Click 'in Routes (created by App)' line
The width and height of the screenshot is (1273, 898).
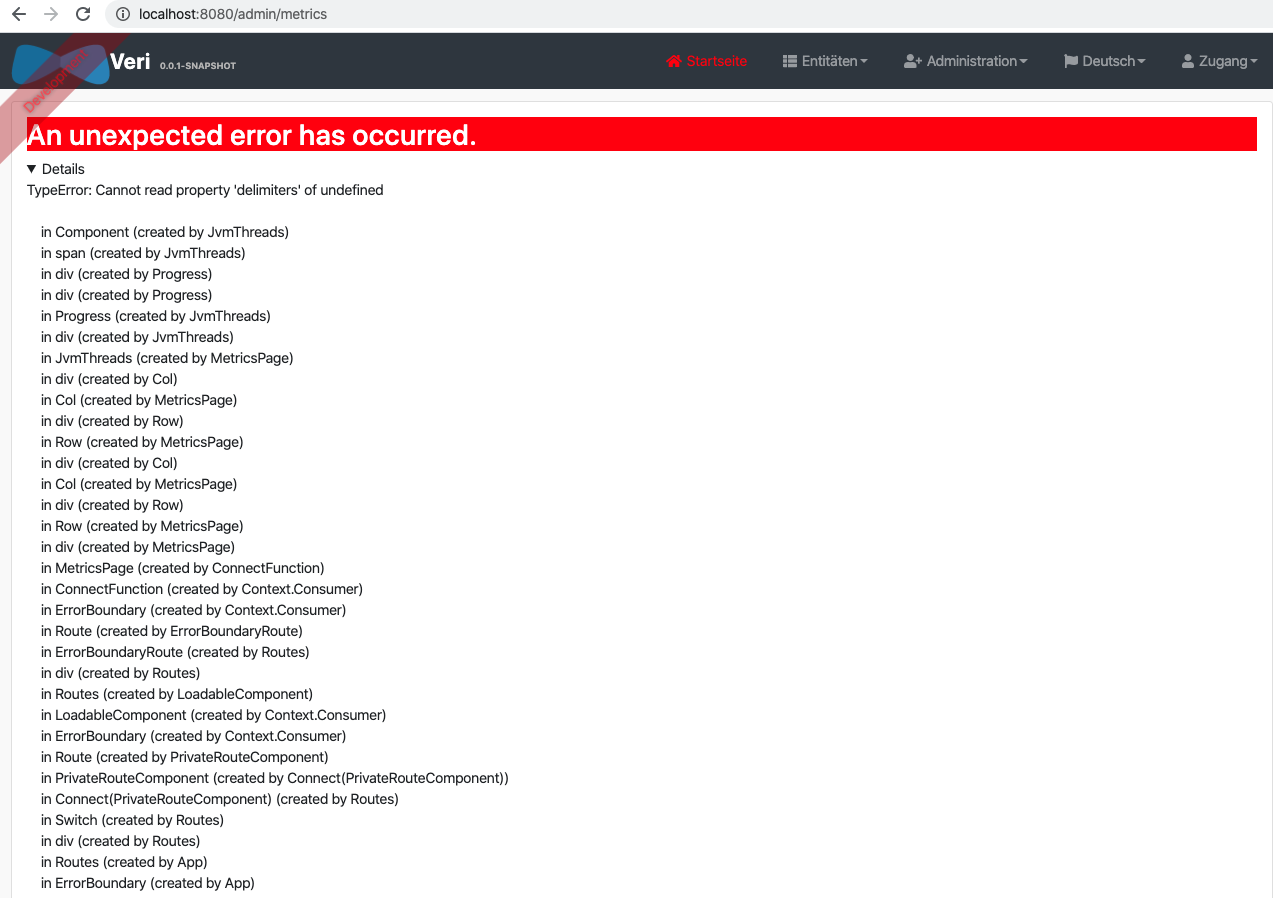[124, 862]
